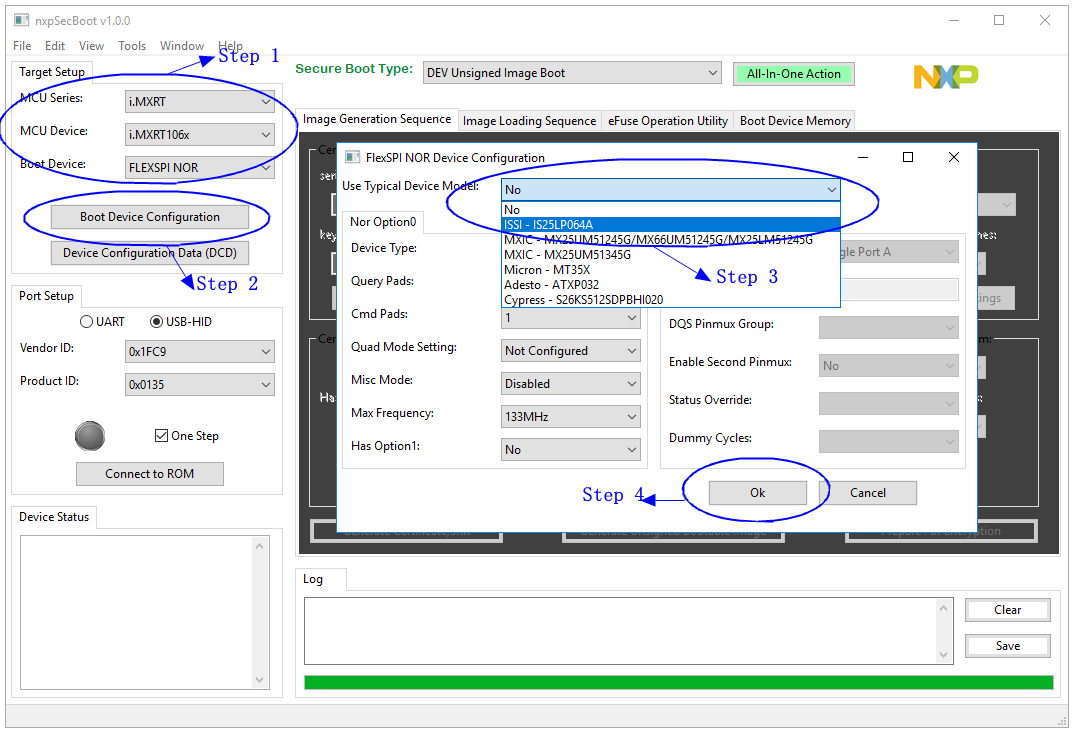Switch to the Image Loading Sequence tab
Image resolution: width=1074 pixels, height=733 pixels.
(x=529, y=120)
